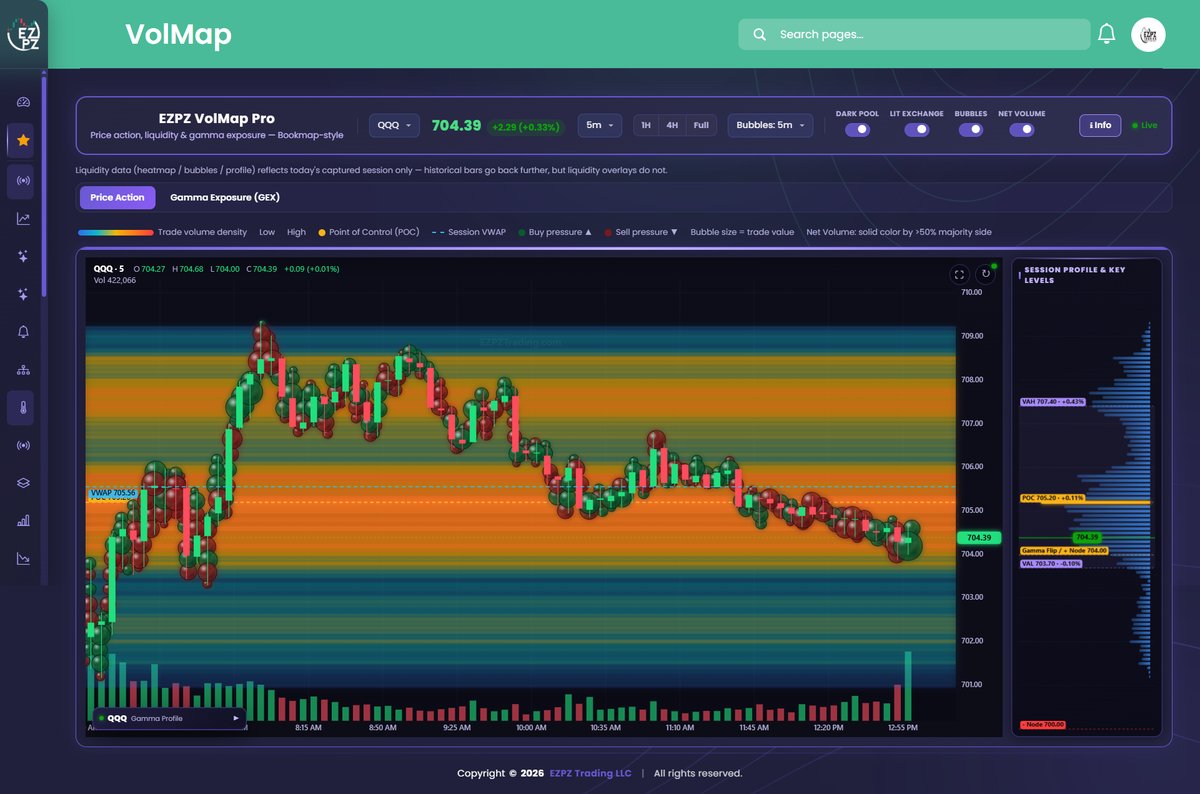Viewport: 1200px width, 794px height.
Task: Toggle the Dark Pool switch
Action: pyautogui.click(x=857, y=129)
